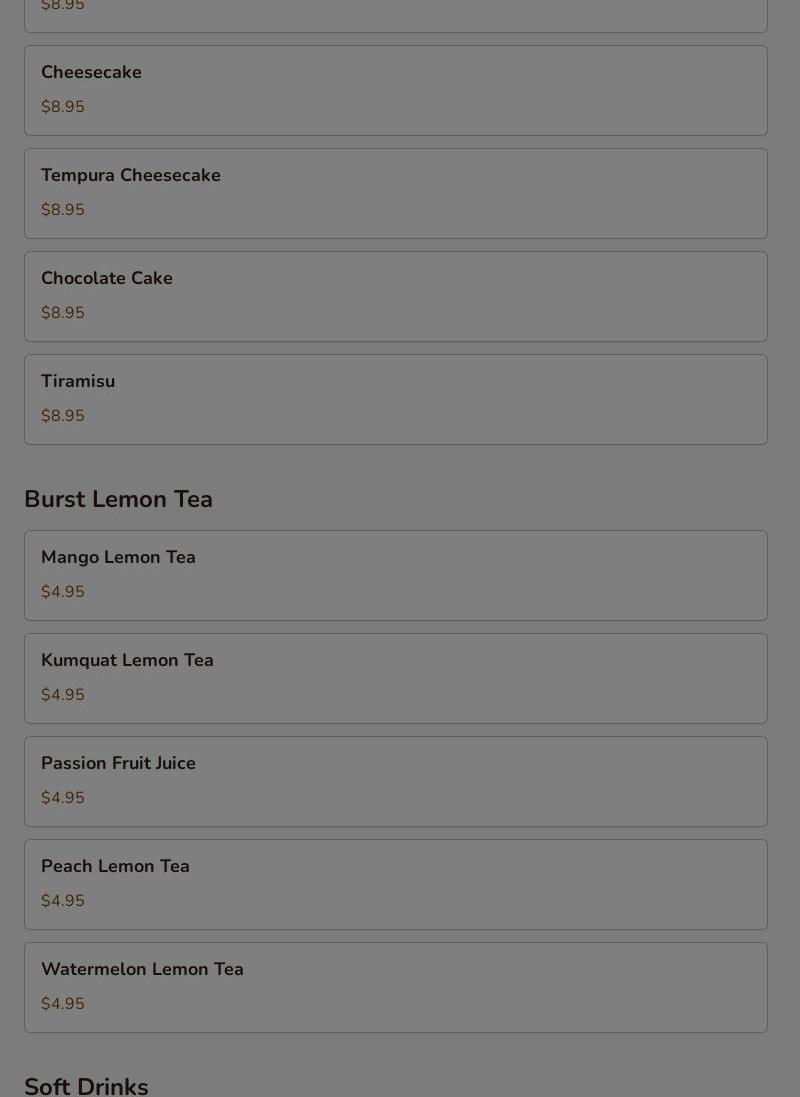Pick the Peach Lemon Tea card
The height and width of the screenshot is (1097, 800).
coord(395,884)
